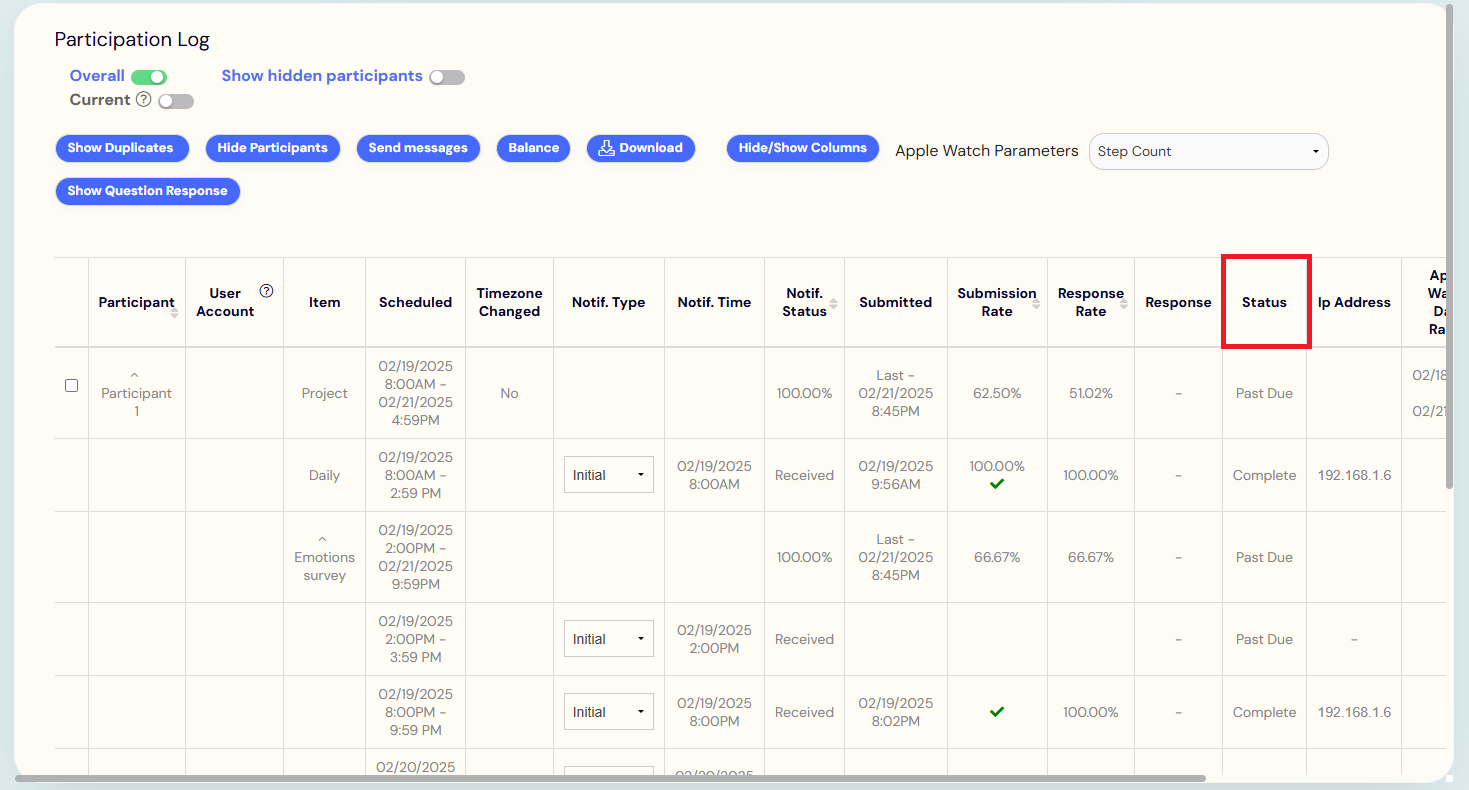The height and width of the screenshot is (790, 1469).
Task: Click the 02/19/2025 8:00AM notification time cell
Action: click(714, 475)
